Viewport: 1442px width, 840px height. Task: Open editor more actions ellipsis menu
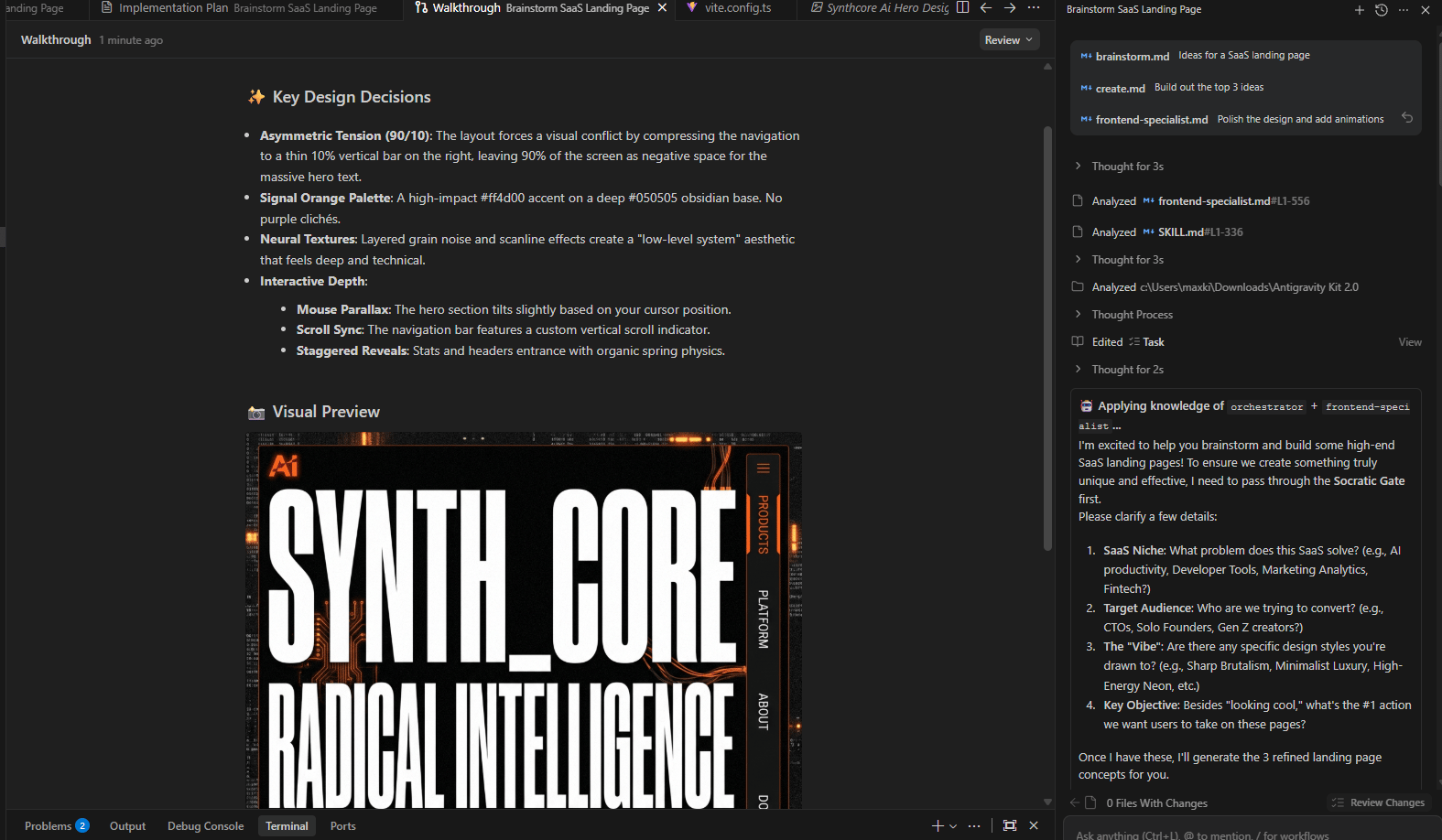coord(1034,7)
